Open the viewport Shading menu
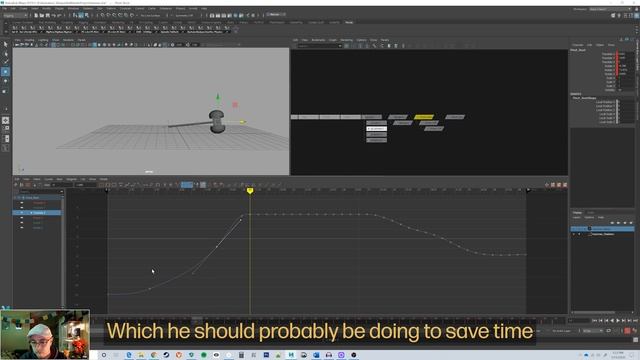 pos(29,40)
